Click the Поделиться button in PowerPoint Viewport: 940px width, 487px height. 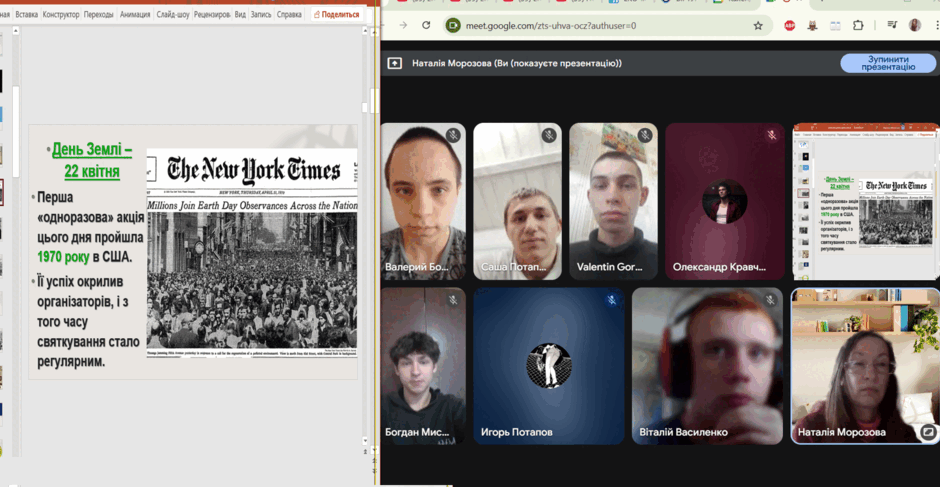pyautogui.click(x=336, y=14)
